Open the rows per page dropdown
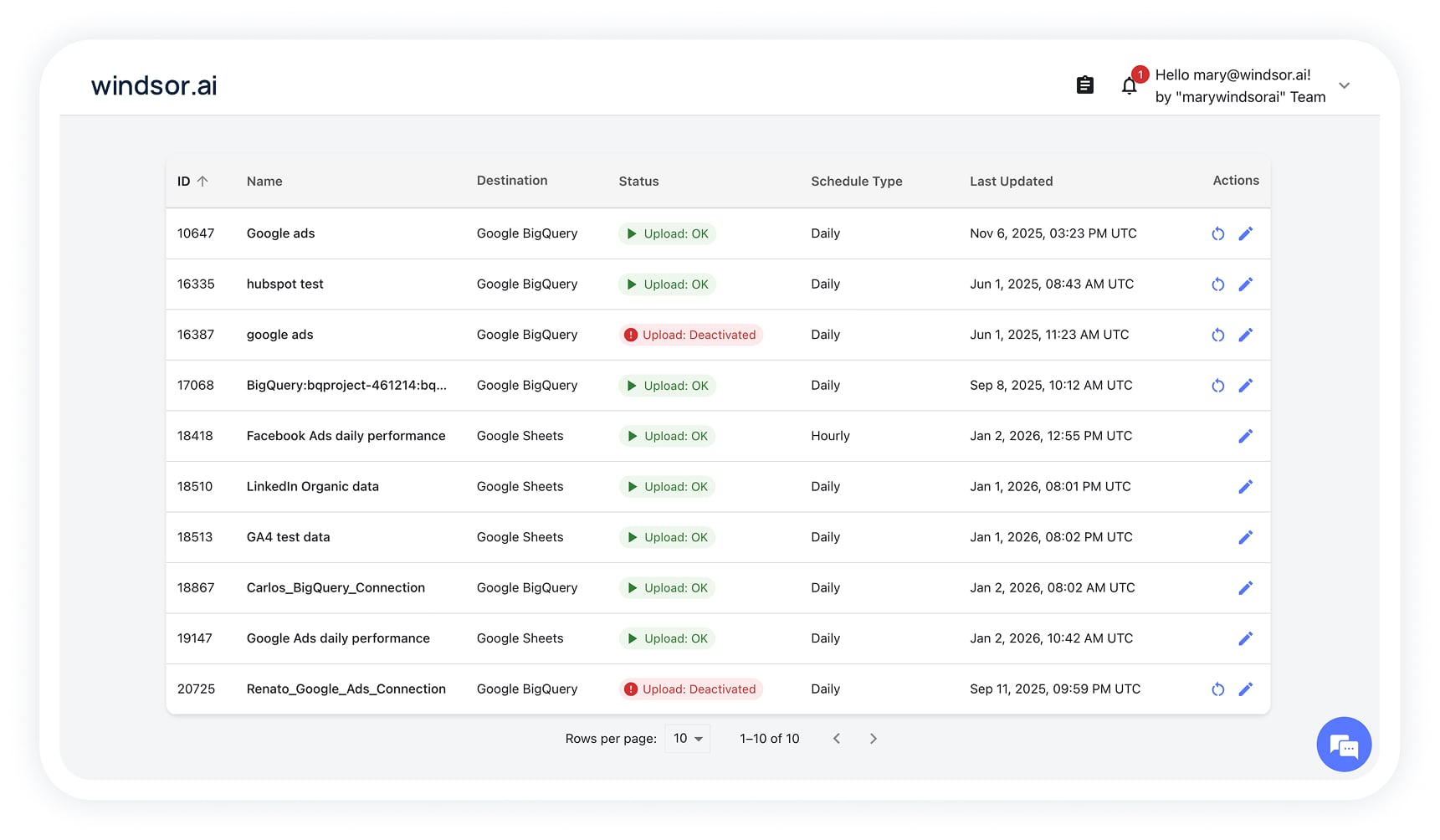 coord(687,739)
